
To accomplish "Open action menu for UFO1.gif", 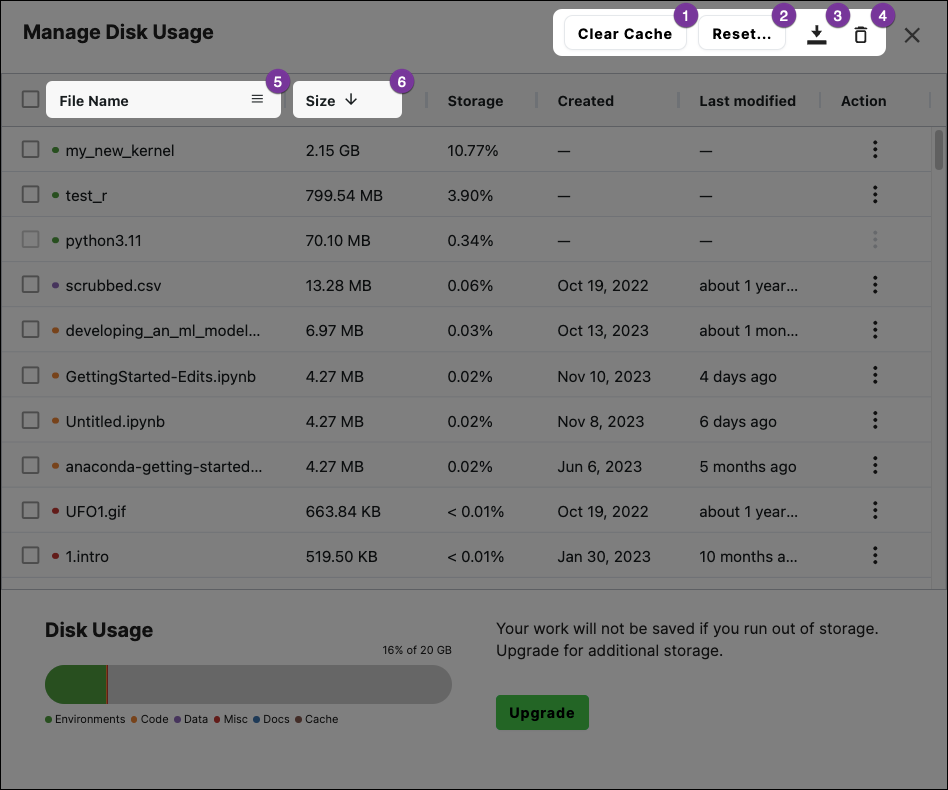I will 875,511.
